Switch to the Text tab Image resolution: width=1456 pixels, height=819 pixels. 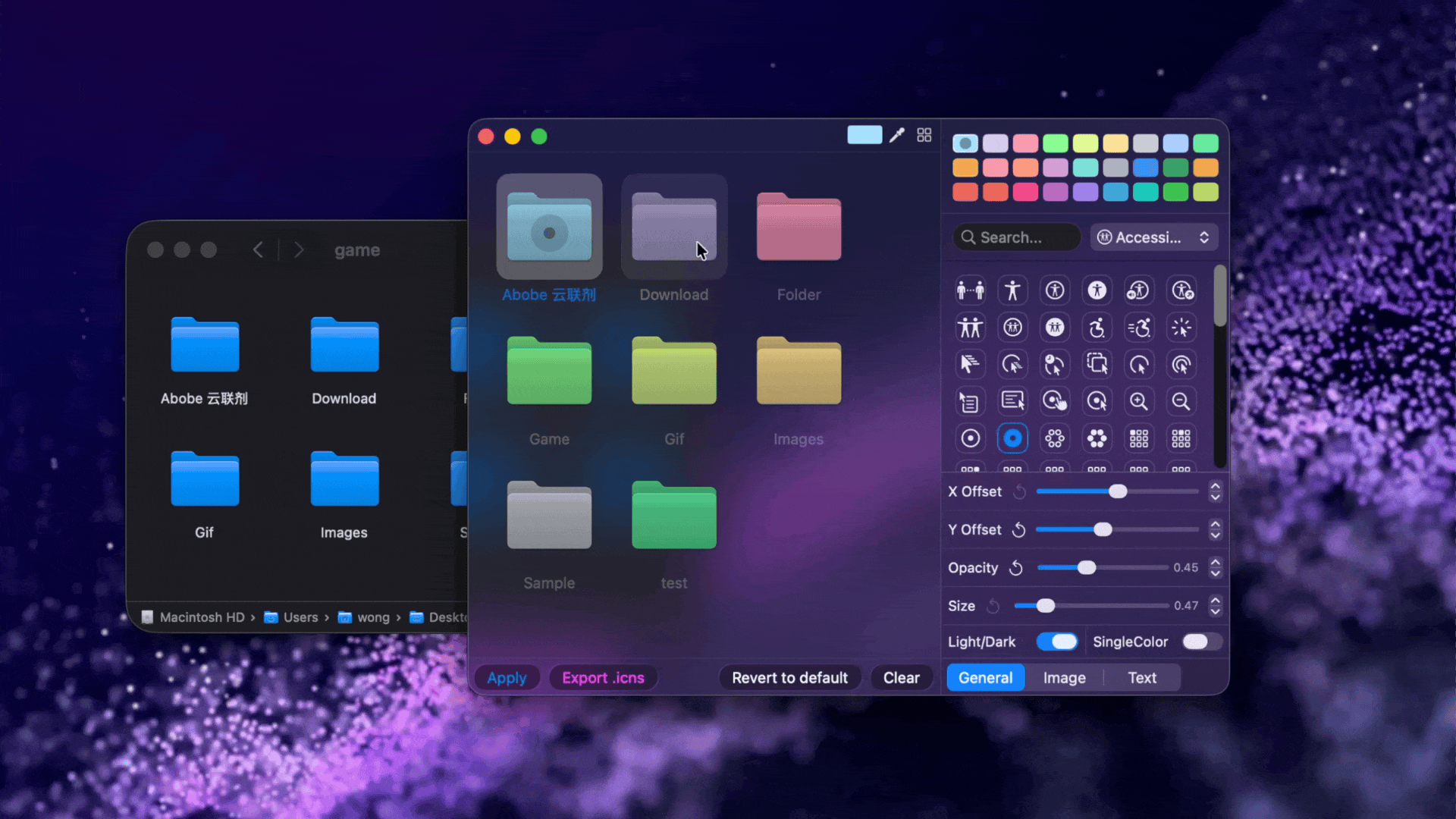1142,677
